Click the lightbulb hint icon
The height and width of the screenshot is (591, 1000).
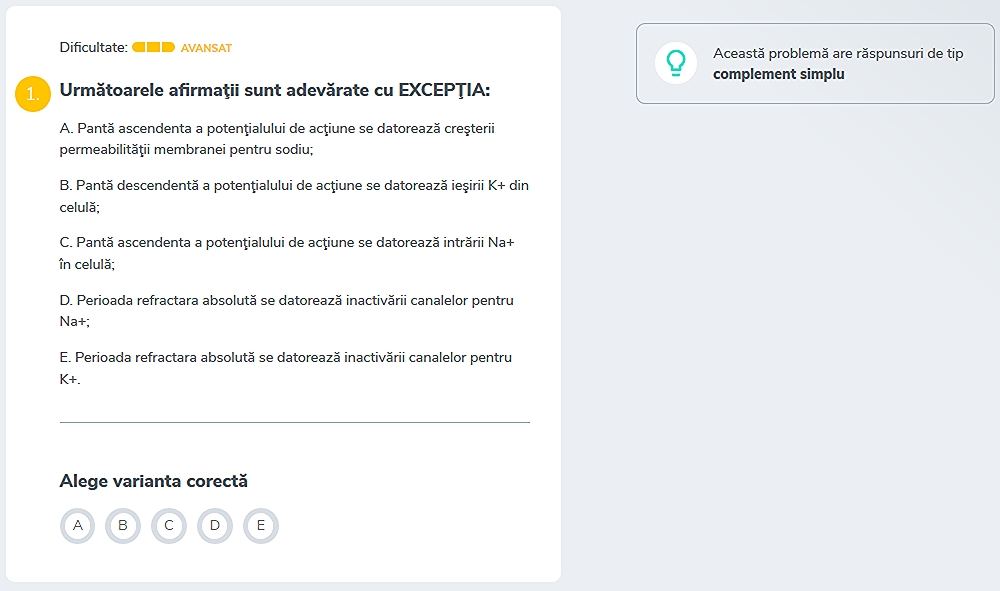coord(675,63)
